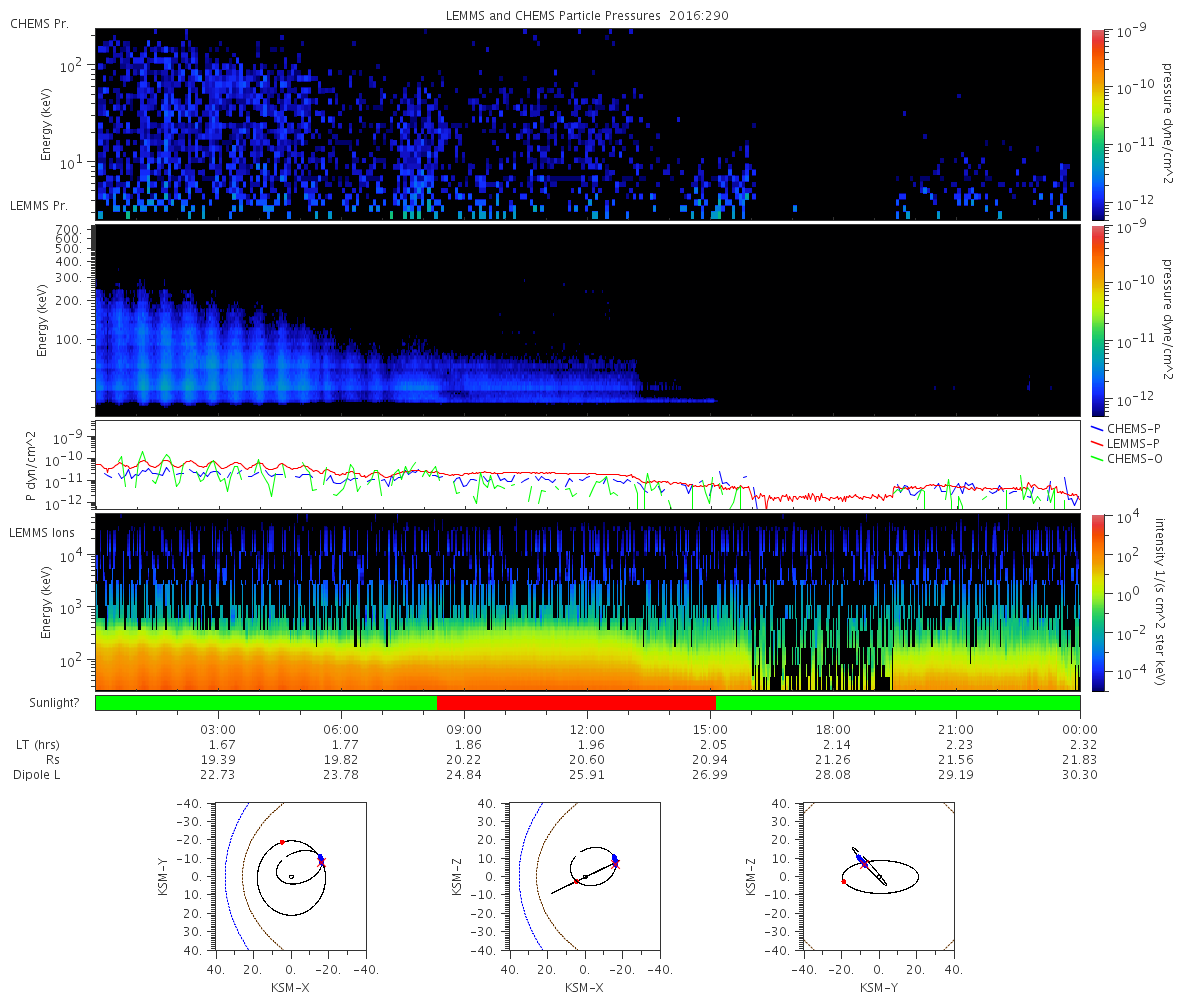Viewport: 1200px width, 1000px height.
Task: Click the Rs value 21.26
Action: (834, 759)
